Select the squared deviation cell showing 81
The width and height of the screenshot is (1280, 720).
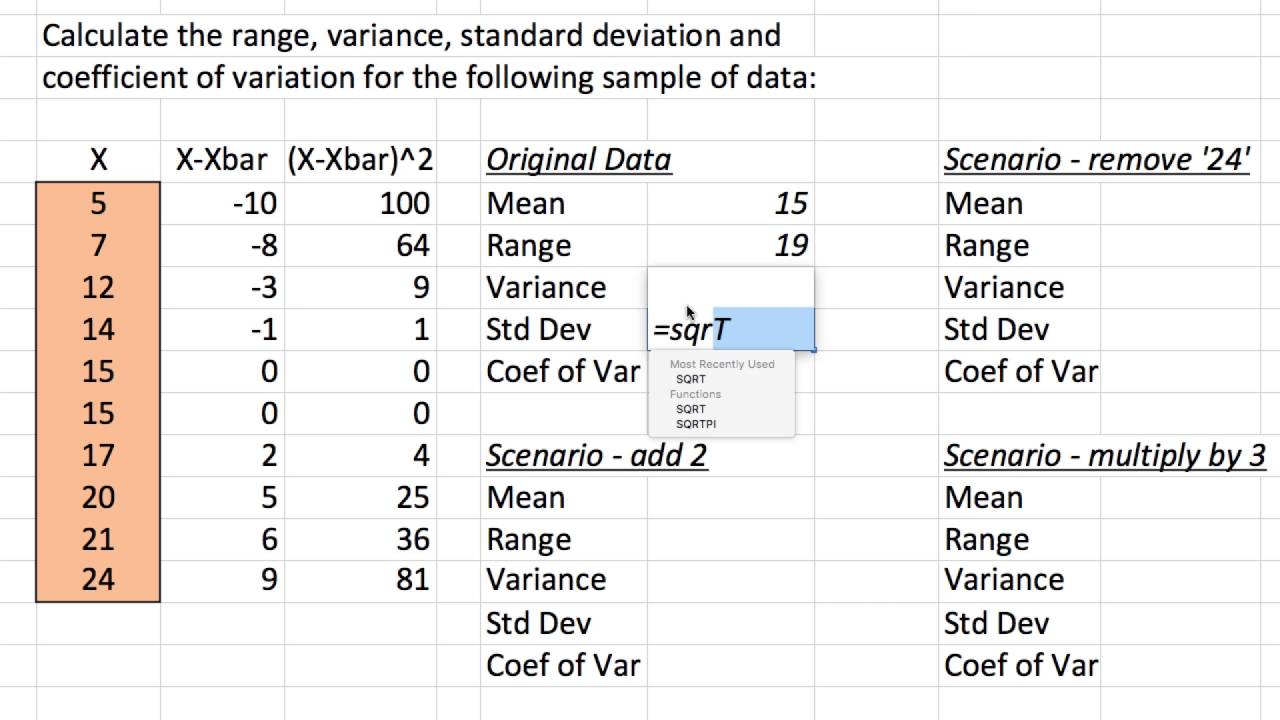[360, 580]
